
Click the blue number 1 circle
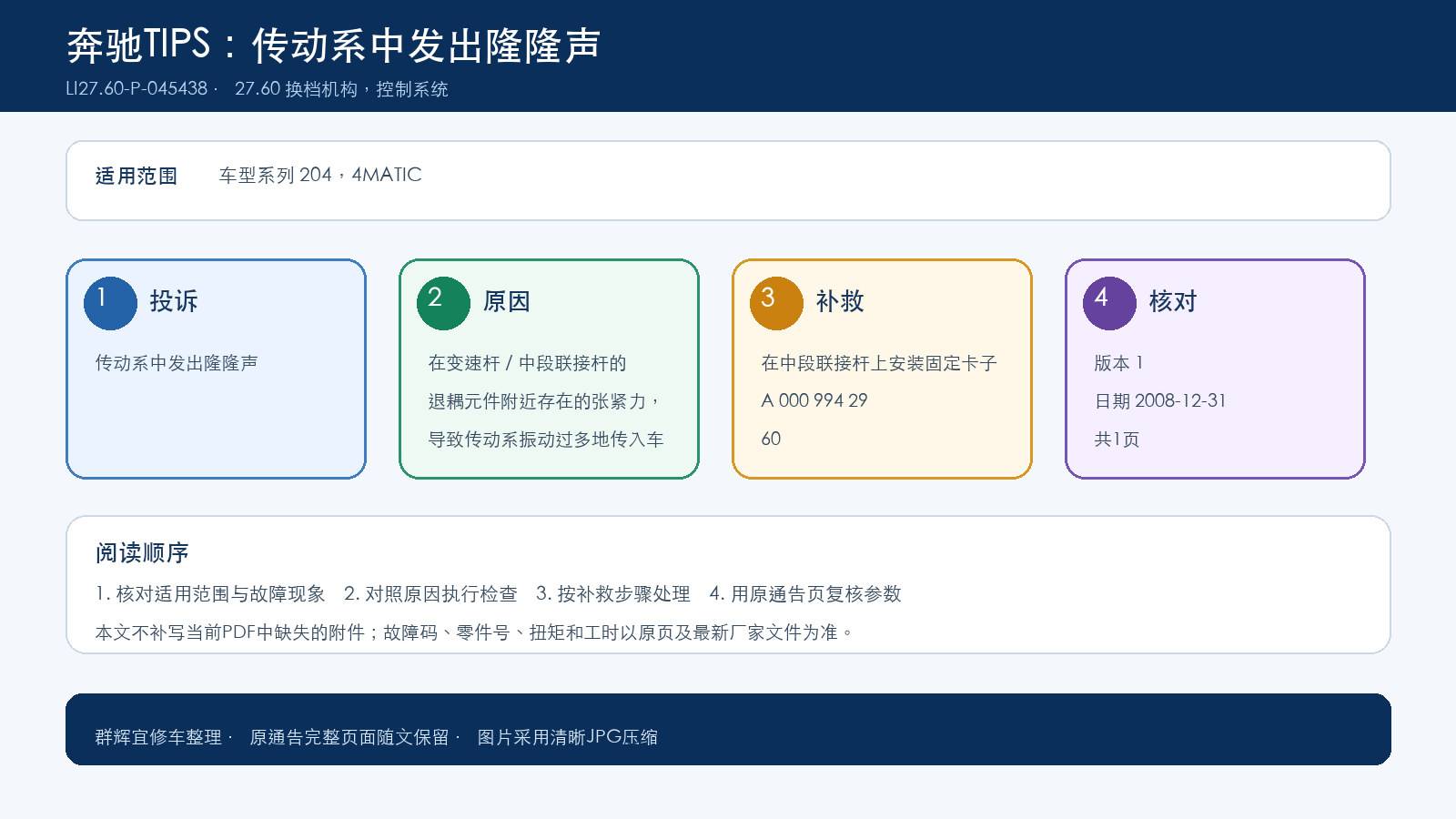tap(110, 303)
